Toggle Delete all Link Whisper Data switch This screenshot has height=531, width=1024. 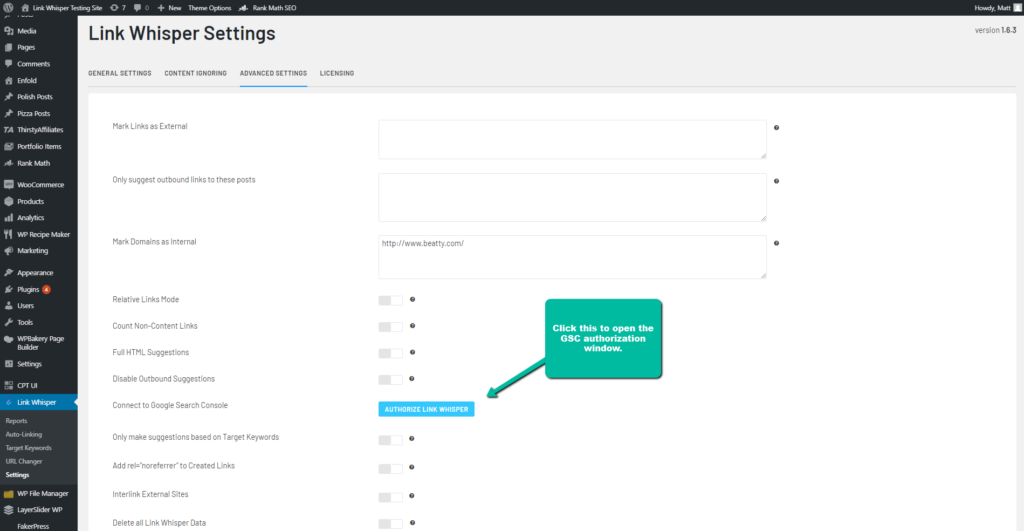[391, 524]
